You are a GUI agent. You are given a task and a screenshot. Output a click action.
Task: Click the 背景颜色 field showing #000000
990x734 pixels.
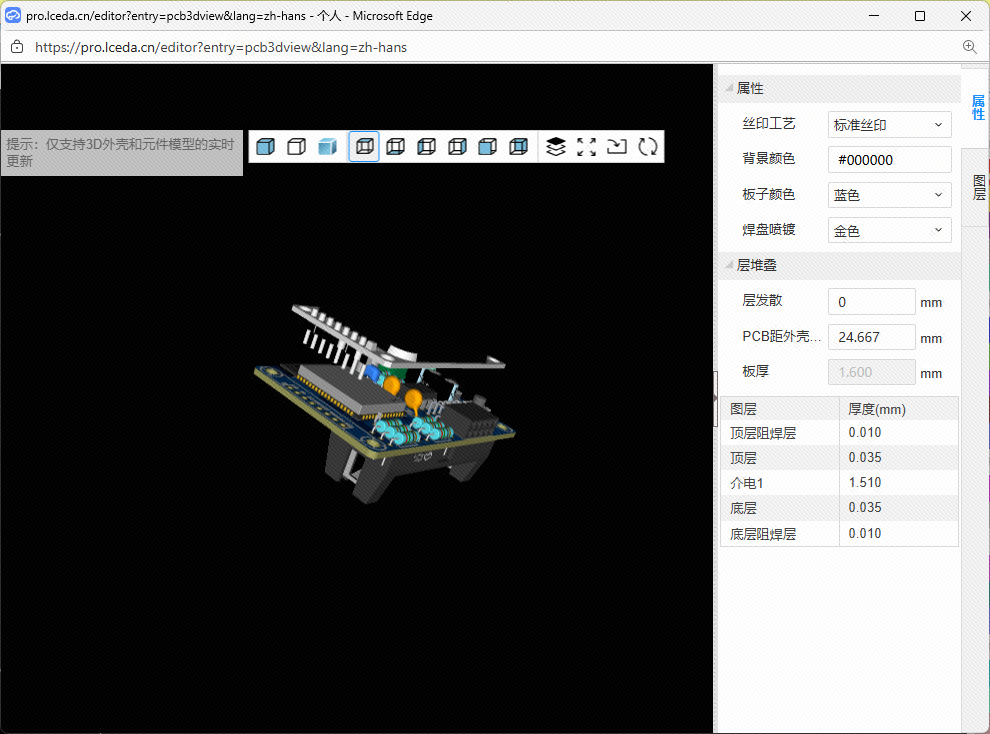coord(889,160)
